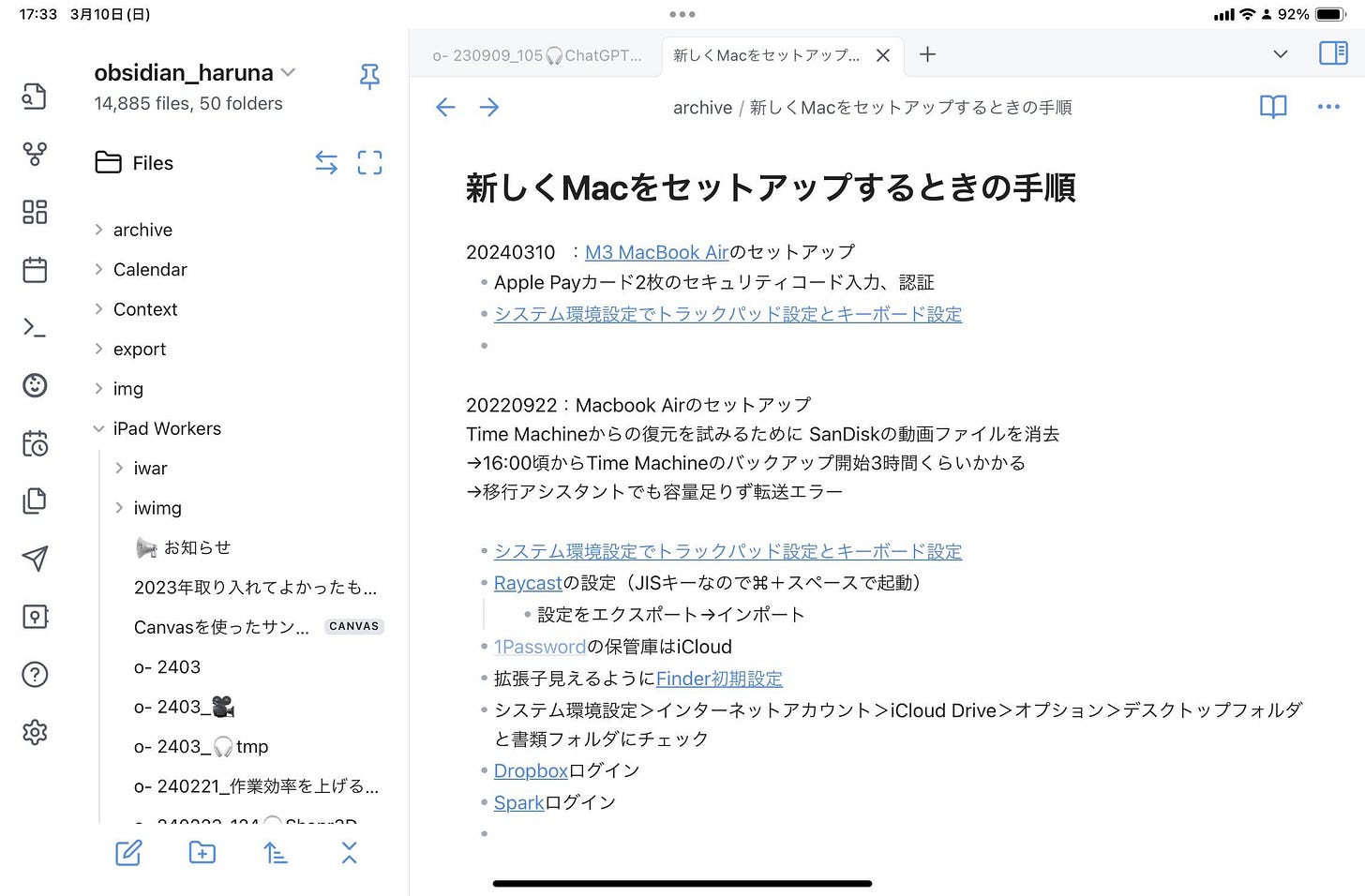Open the quick switcher file search icon
Screen dimensions: 1365x896
coord(35,97)
